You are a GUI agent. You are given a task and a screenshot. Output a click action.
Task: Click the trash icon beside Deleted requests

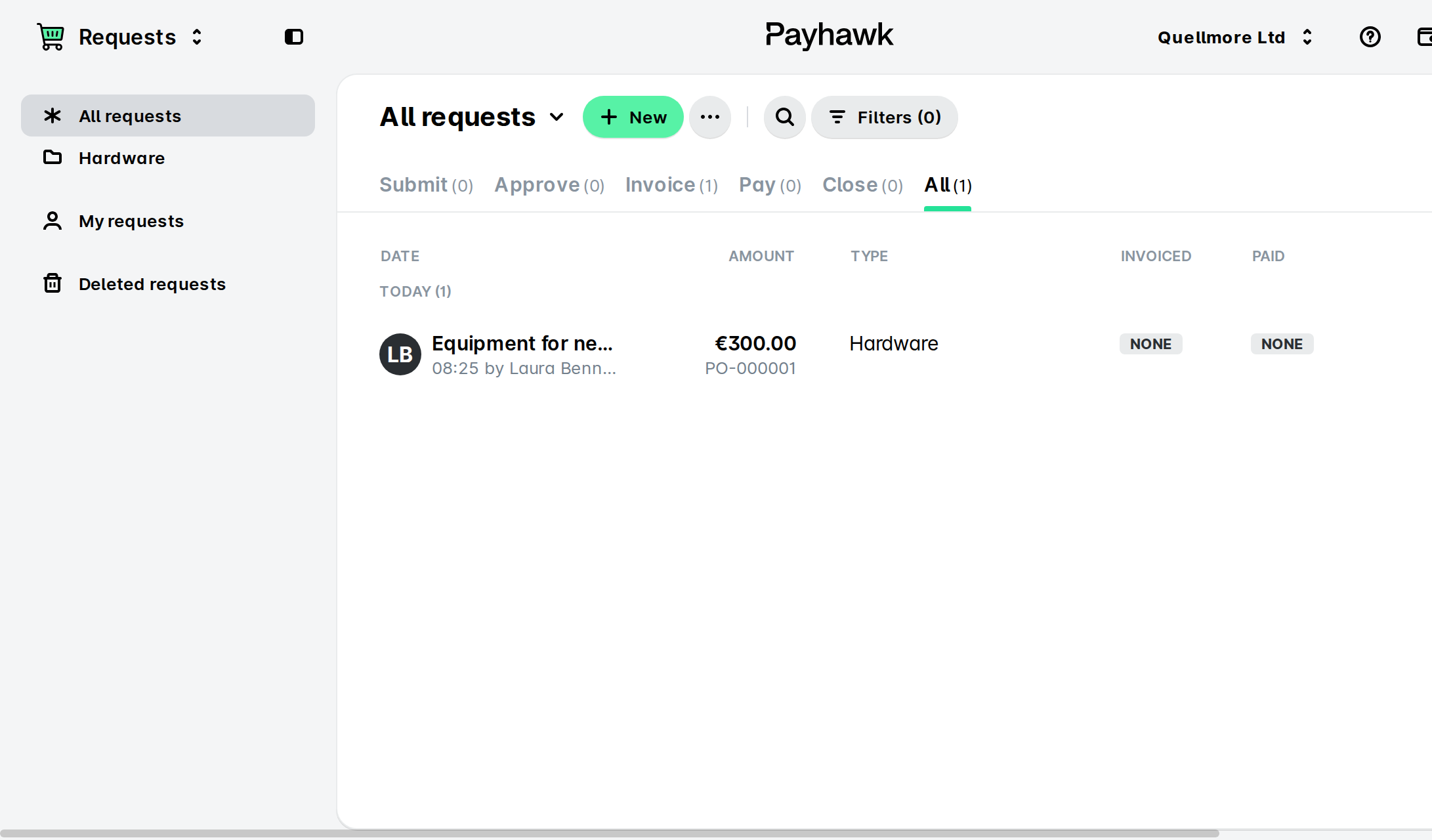[53, 283]
